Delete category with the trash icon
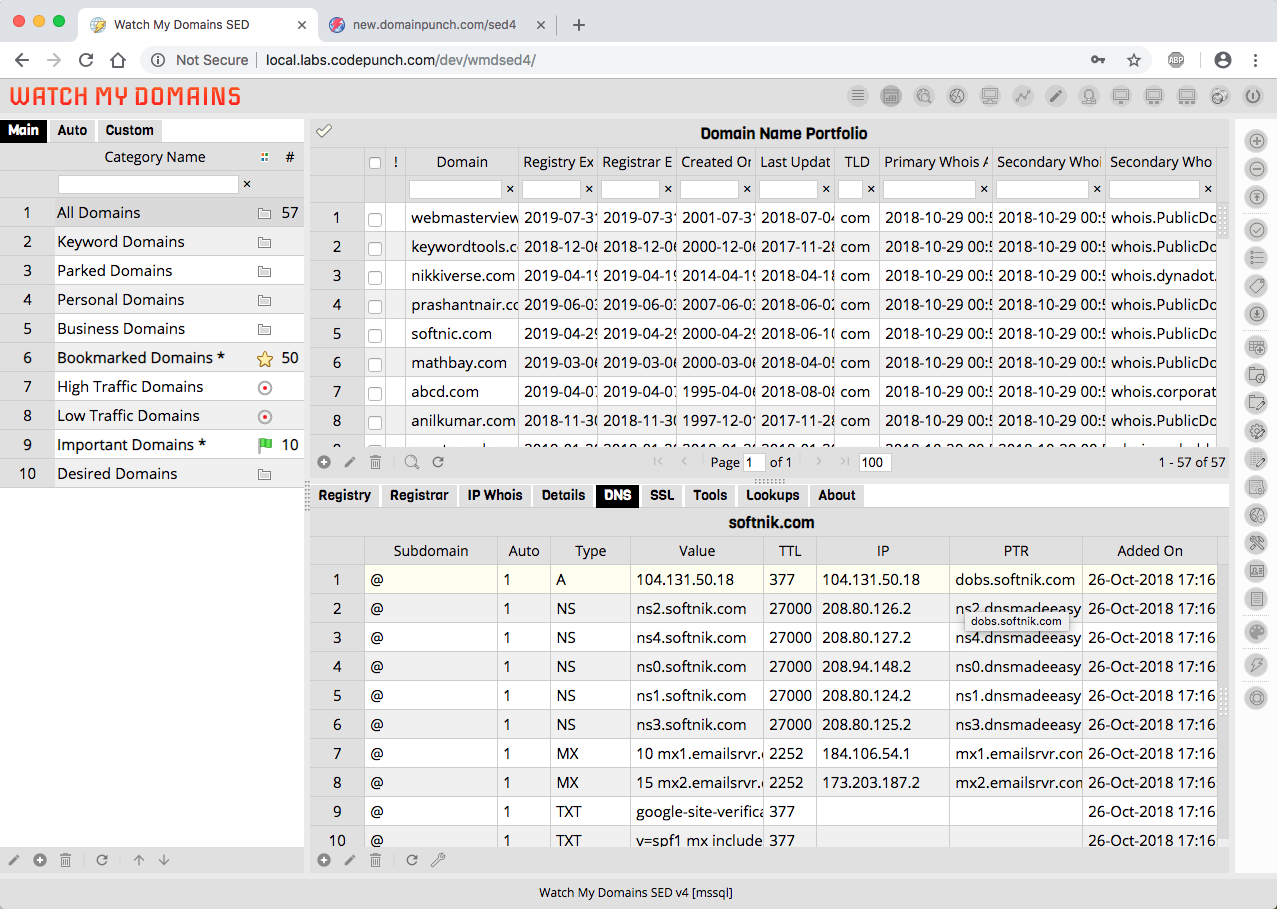 pyautogui.click(x=66, y=860)
